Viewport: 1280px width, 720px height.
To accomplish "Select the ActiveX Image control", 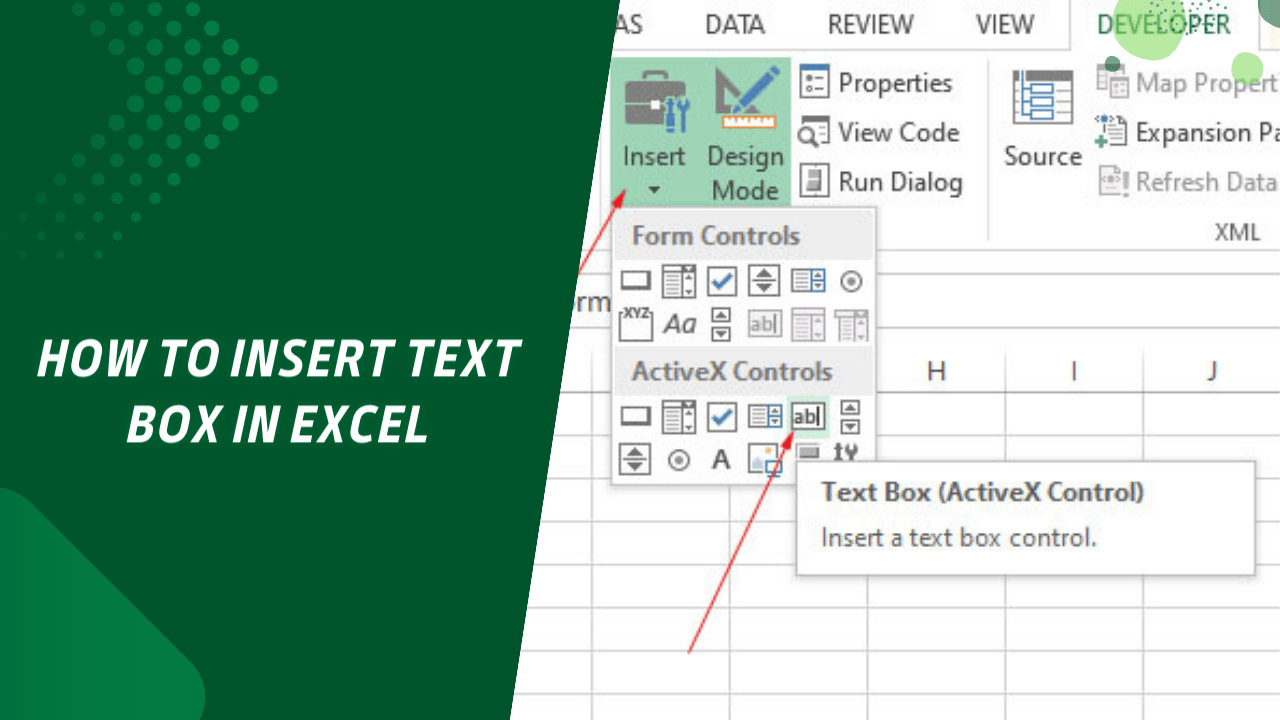I will (x=764, y=460).
